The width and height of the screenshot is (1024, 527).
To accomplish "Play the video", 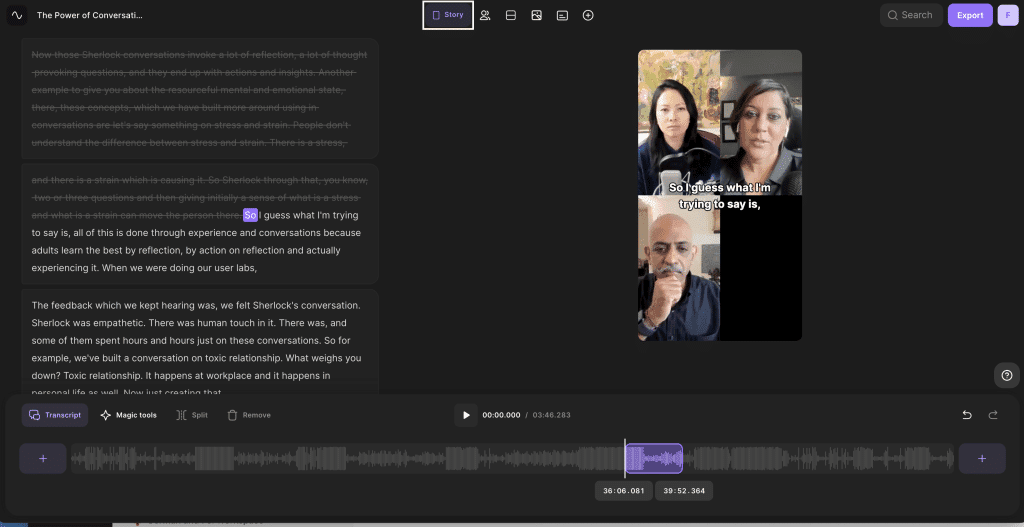I will (466, 415).
